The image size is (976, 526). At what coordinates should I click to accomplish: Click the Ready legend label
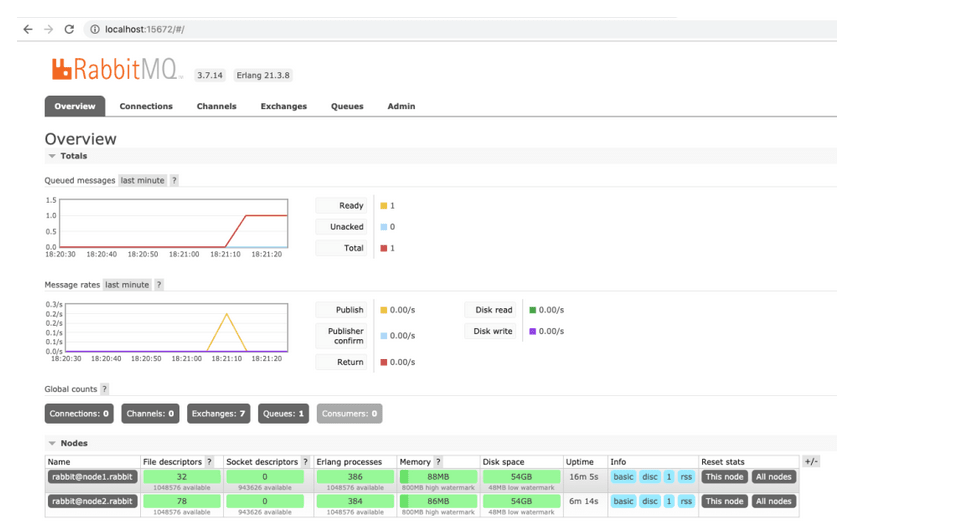tap(341, 206)
